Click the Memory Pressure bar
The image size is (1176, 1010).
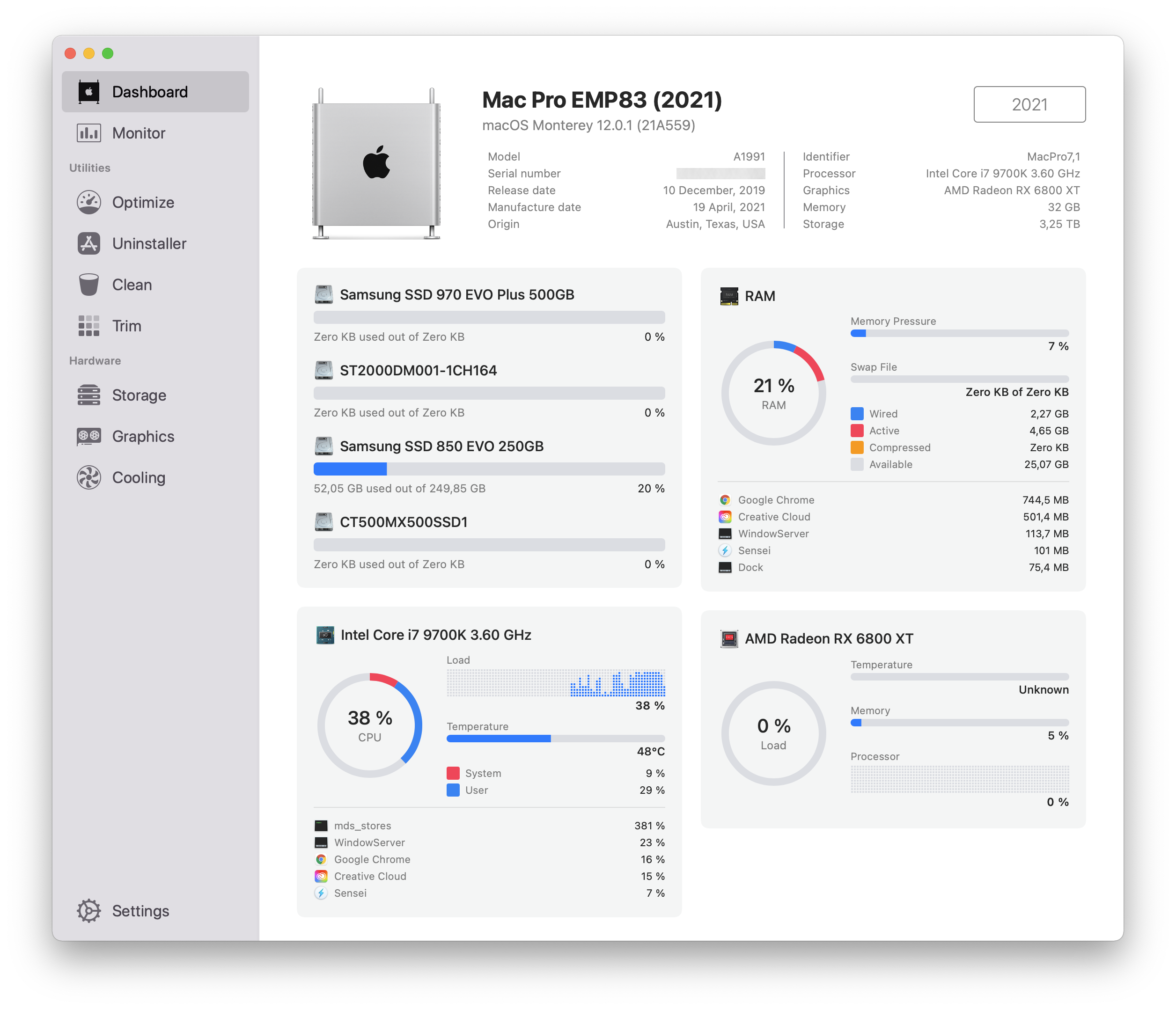(959, 333)
